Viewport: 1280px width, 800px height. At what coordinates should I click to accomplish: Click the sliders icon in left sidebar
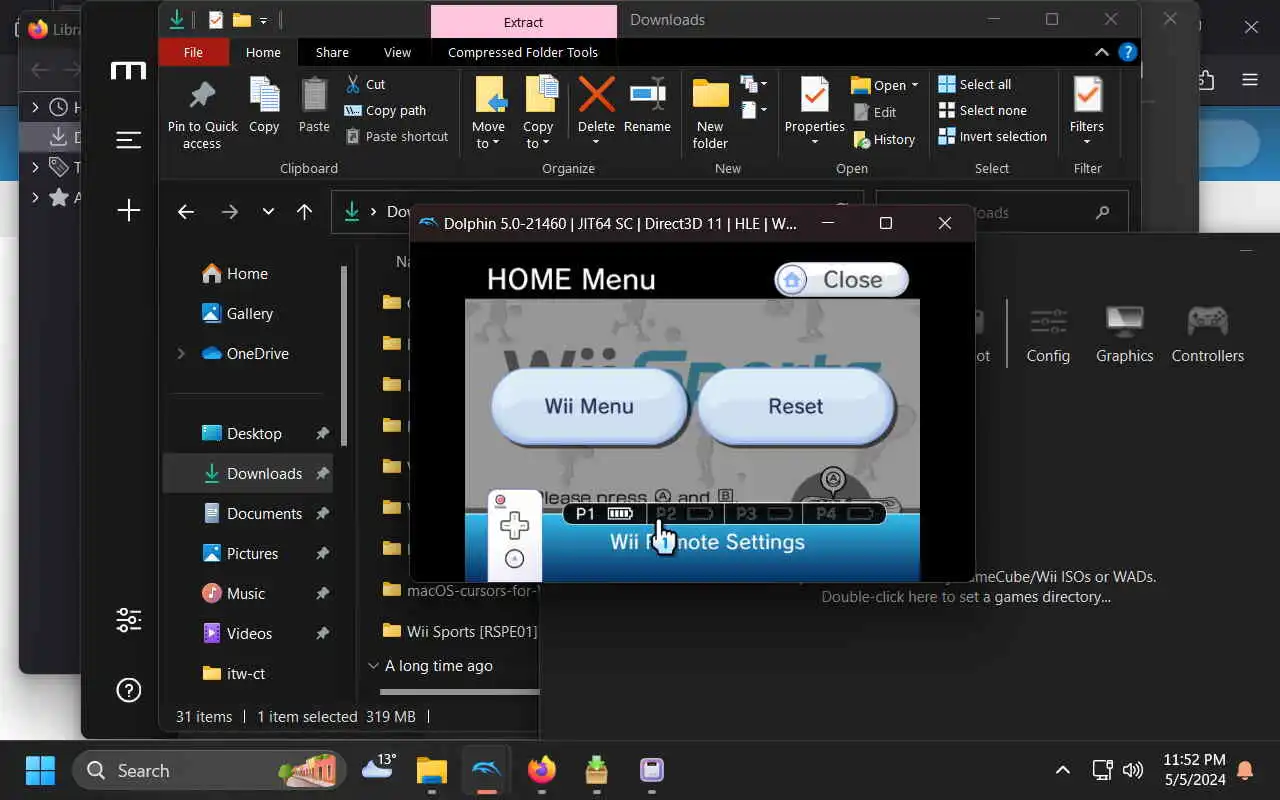coord(128,620)
